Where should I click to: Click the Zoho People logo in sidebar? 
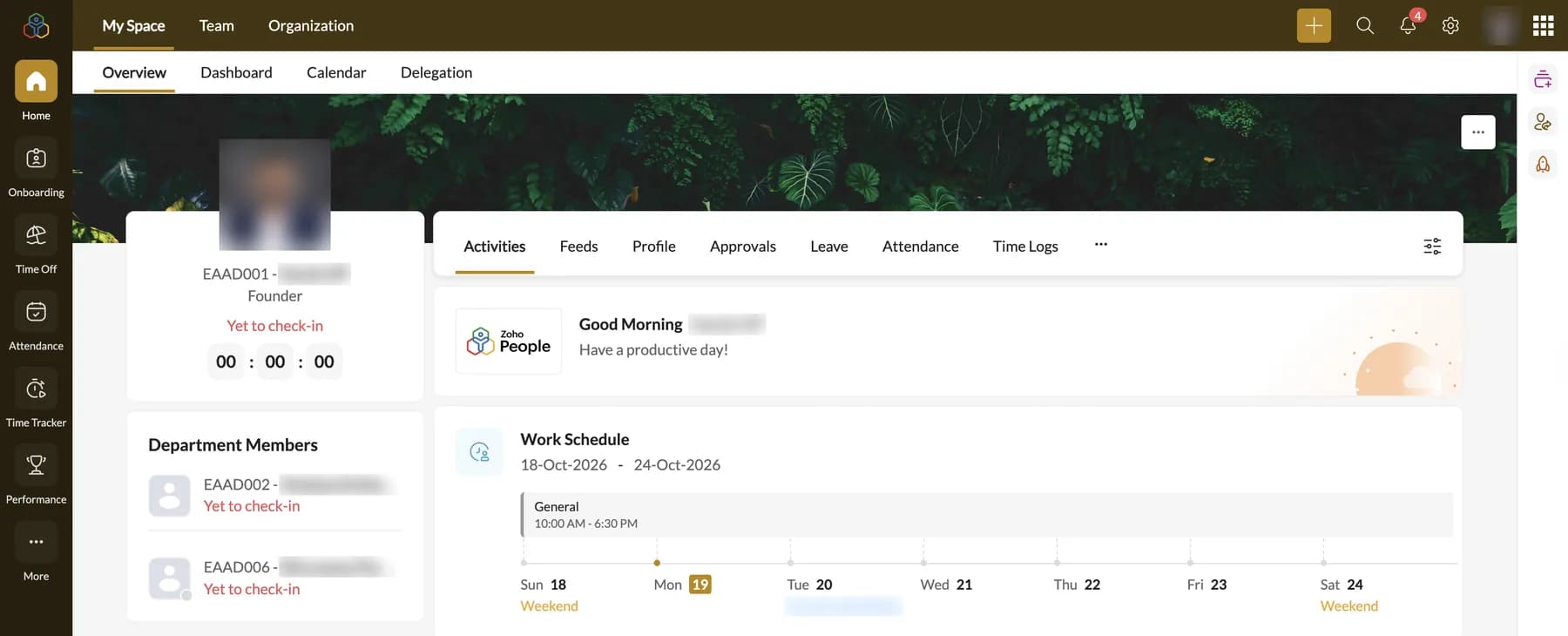(36, 26)
